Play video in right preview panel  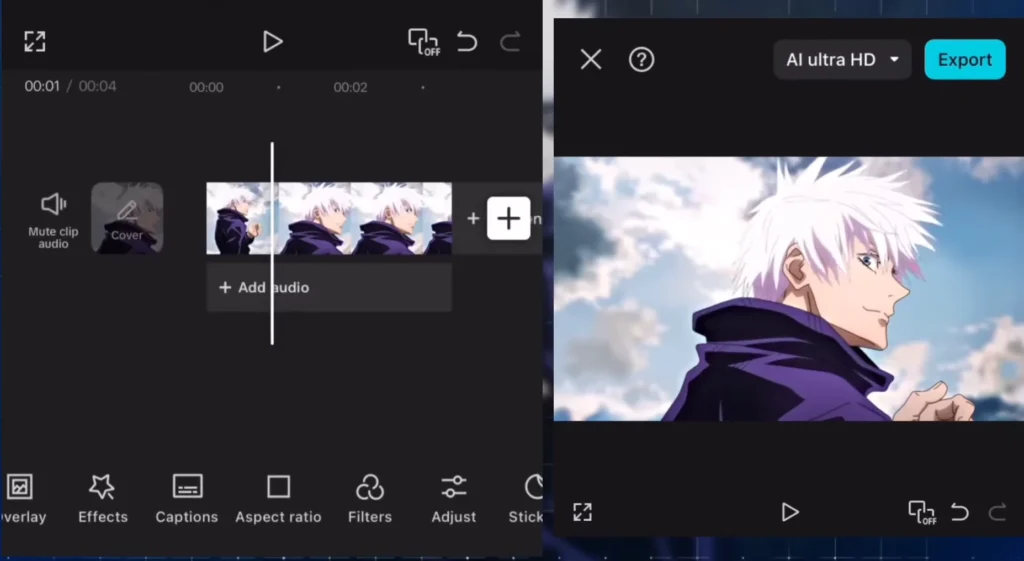pyautogui.click(x=790, y=512)
